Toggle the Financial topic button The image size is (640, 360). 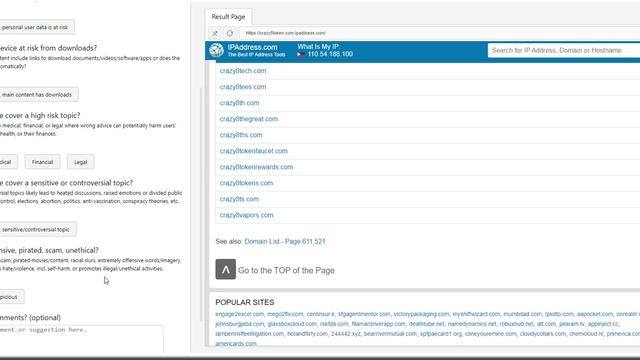tap(42, 162)
